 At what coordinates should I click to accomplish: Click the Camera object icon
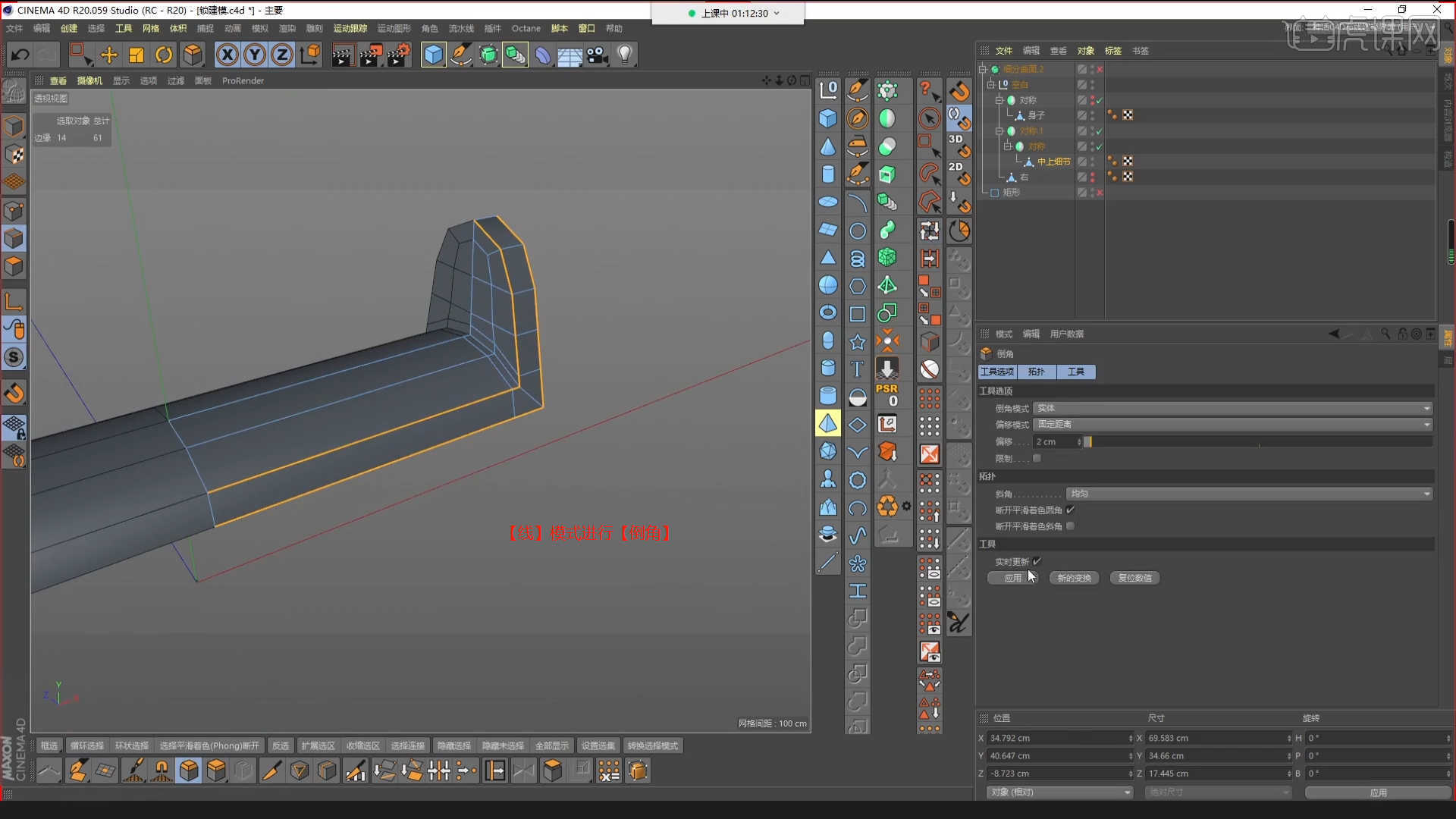pos(598,55)
